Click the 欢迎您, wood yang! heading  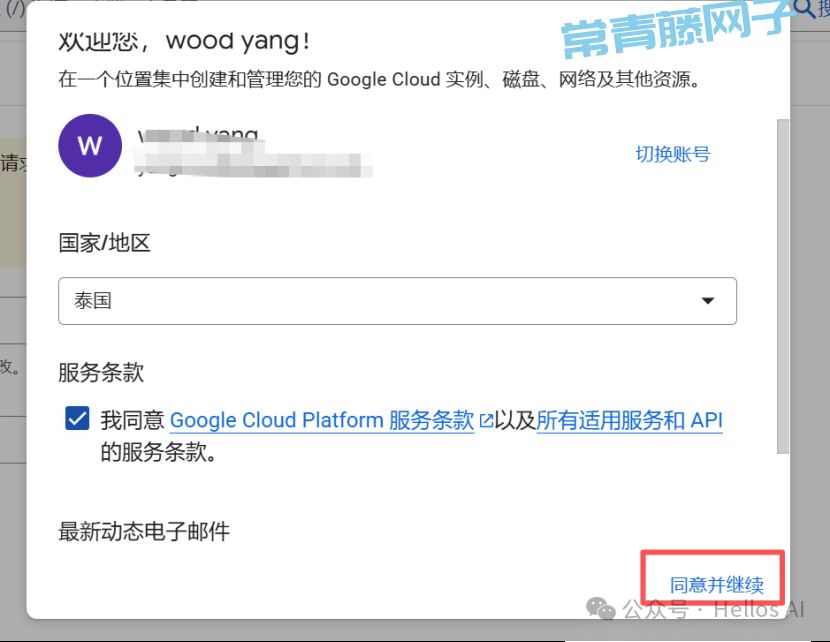[x=185, y=41]
